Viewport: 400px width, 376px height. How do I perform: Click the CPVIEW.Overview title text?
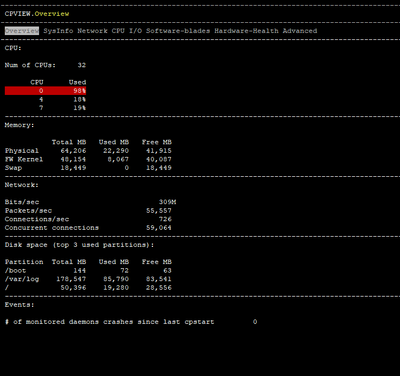[37, 14]
